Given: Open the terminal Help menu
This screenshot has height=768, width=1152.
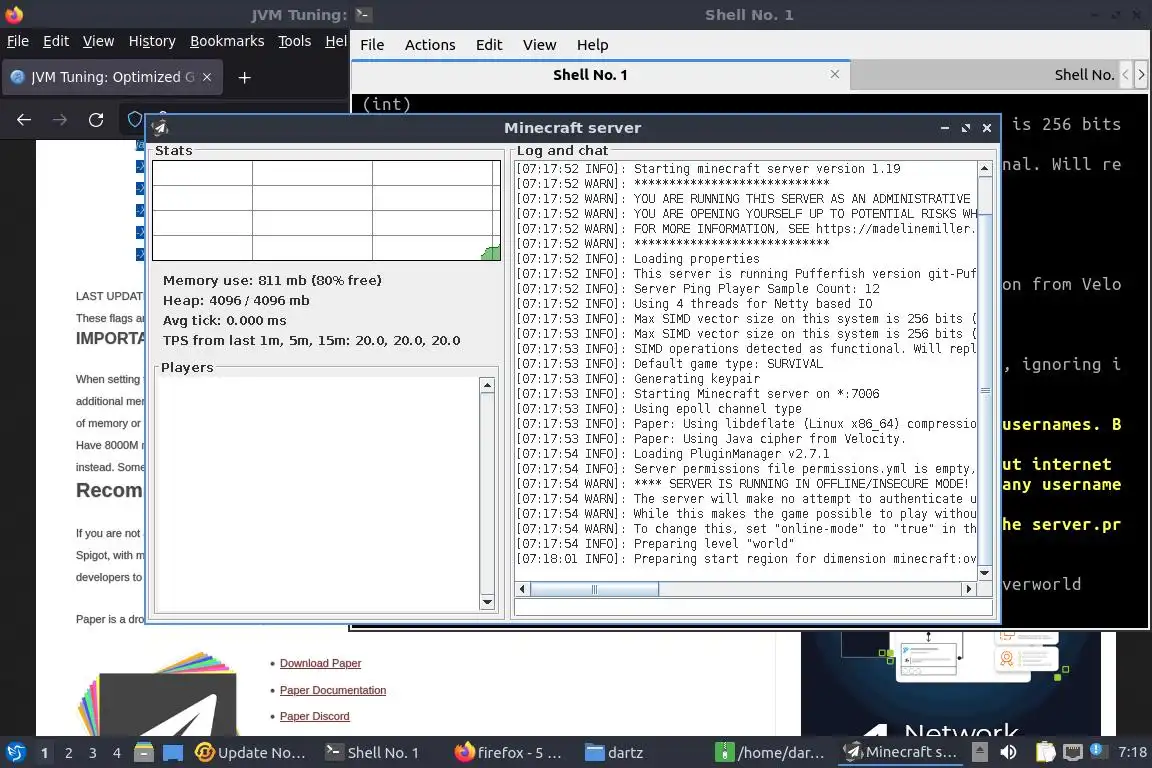Looking at the screenshot, I should tap(592, 45).
